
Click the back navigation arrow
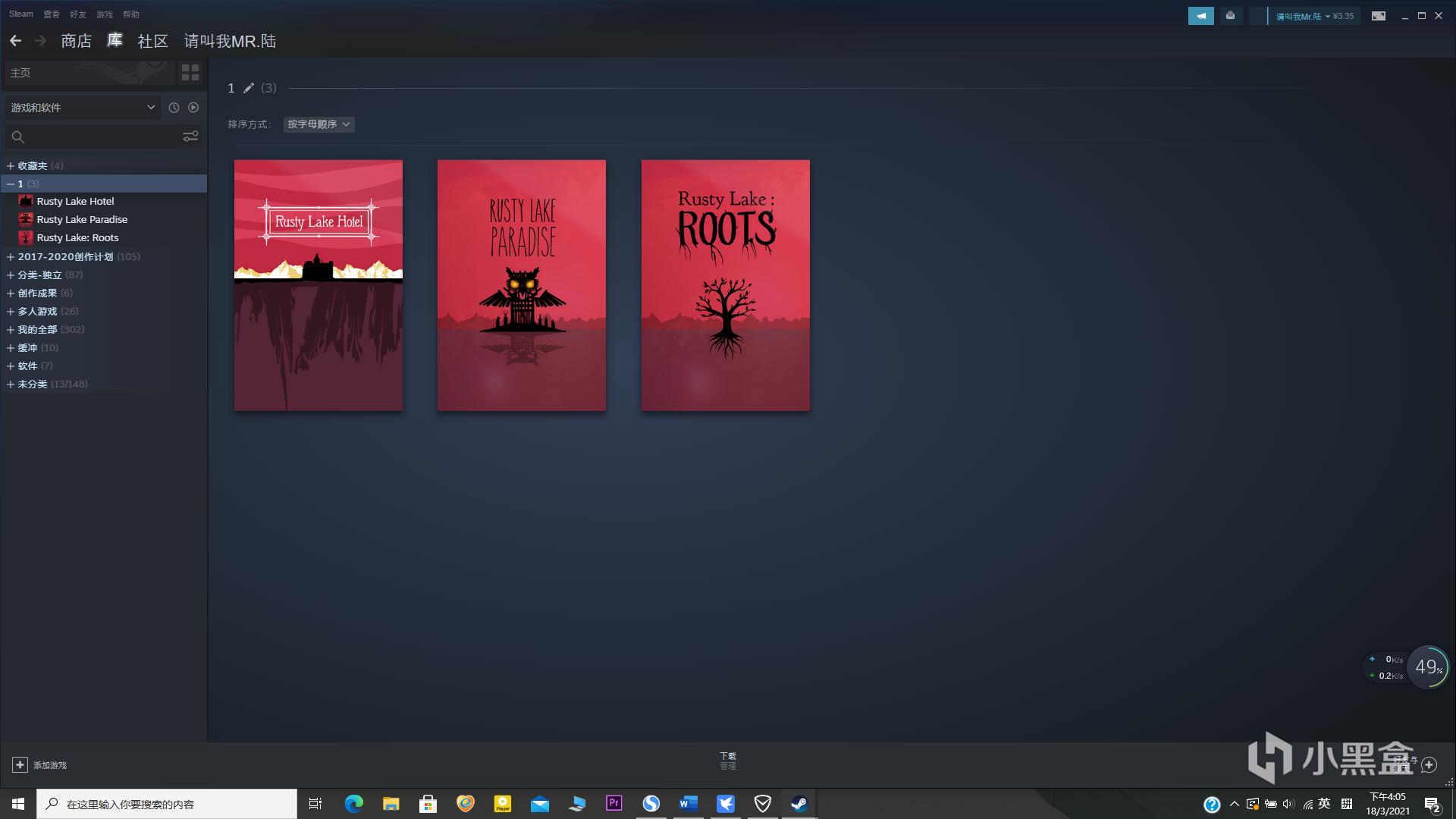(15, 41)
